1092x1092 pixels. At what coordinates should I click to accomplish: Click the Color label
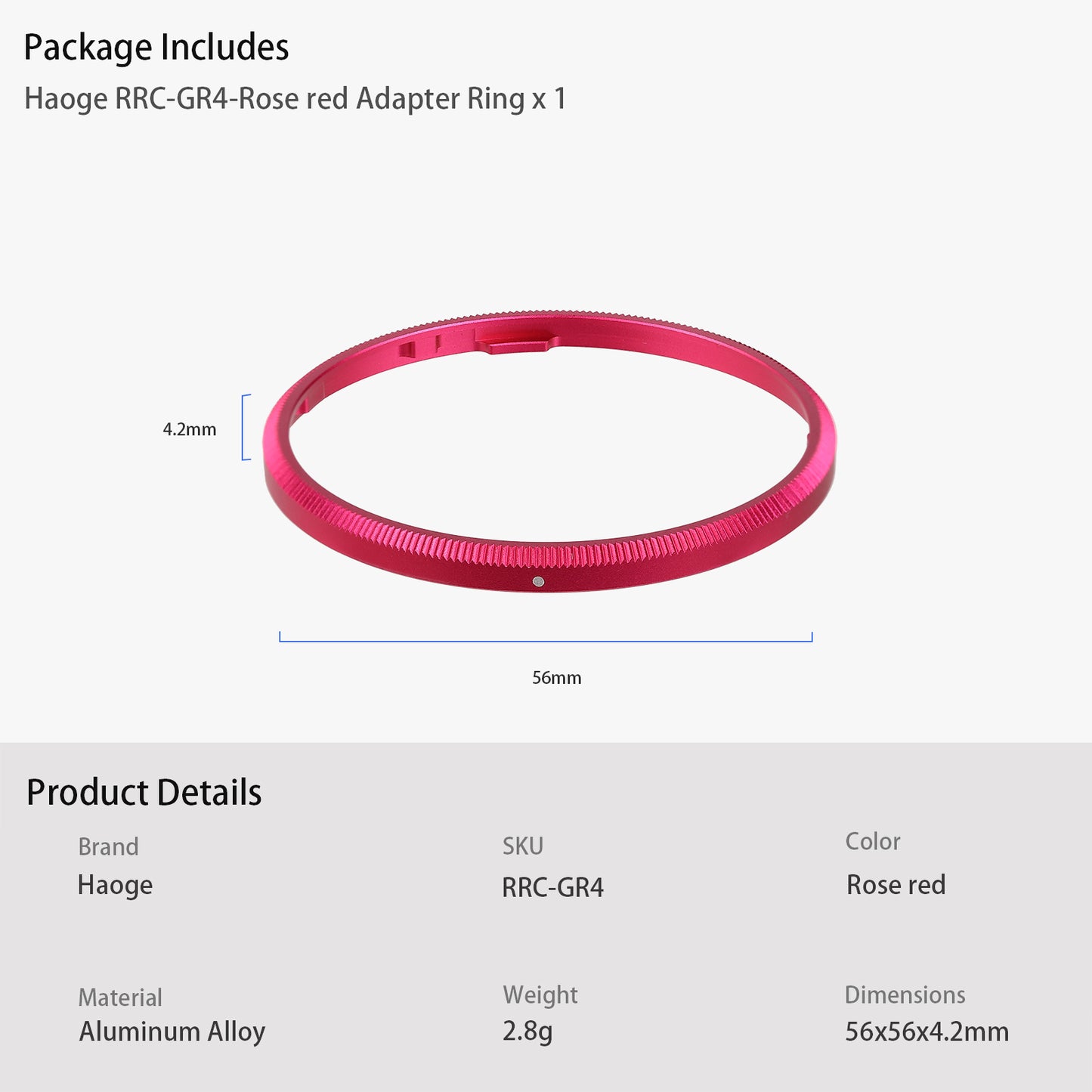[x=872, y=841]
